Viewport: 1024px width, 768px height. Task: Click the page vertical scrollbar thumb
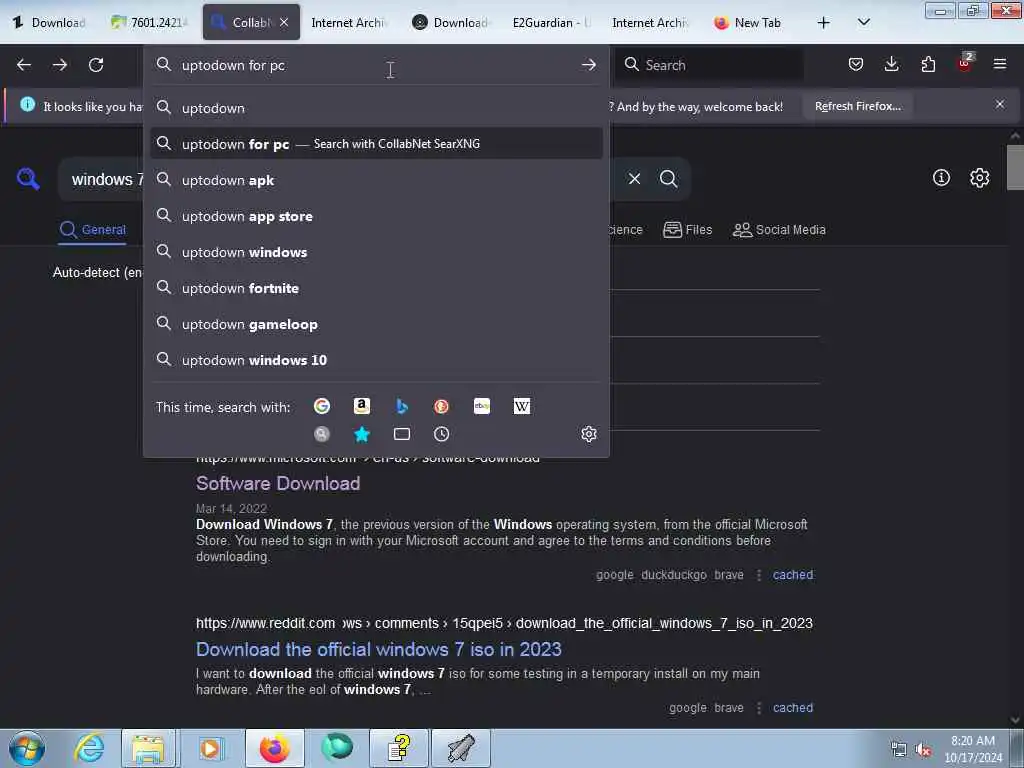pyautogui.click(x=1015, y=167)
